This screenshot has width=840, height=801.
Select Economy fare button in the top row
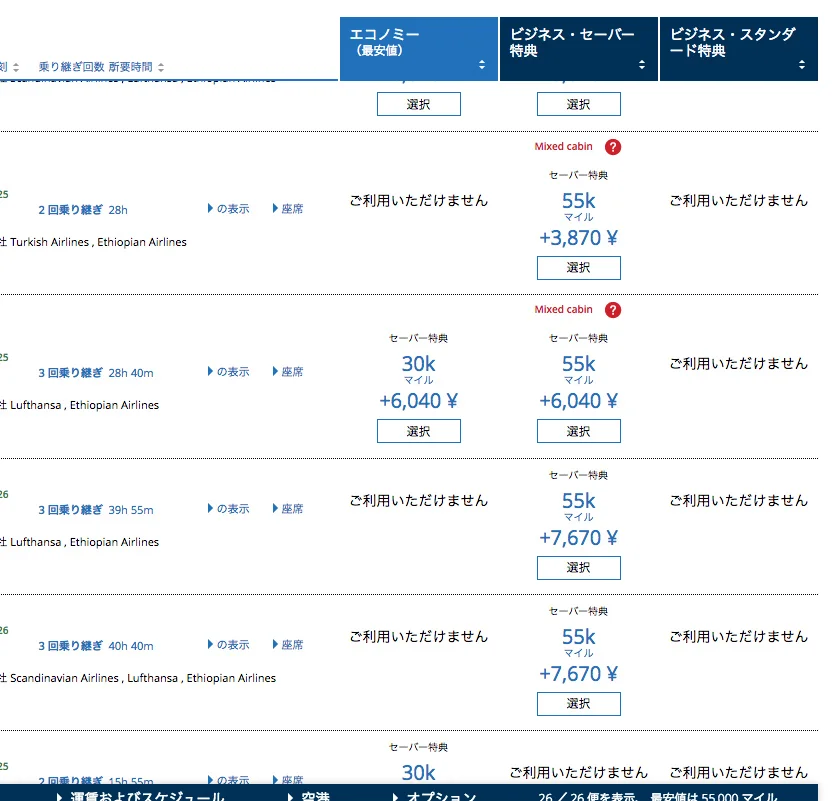418,104
